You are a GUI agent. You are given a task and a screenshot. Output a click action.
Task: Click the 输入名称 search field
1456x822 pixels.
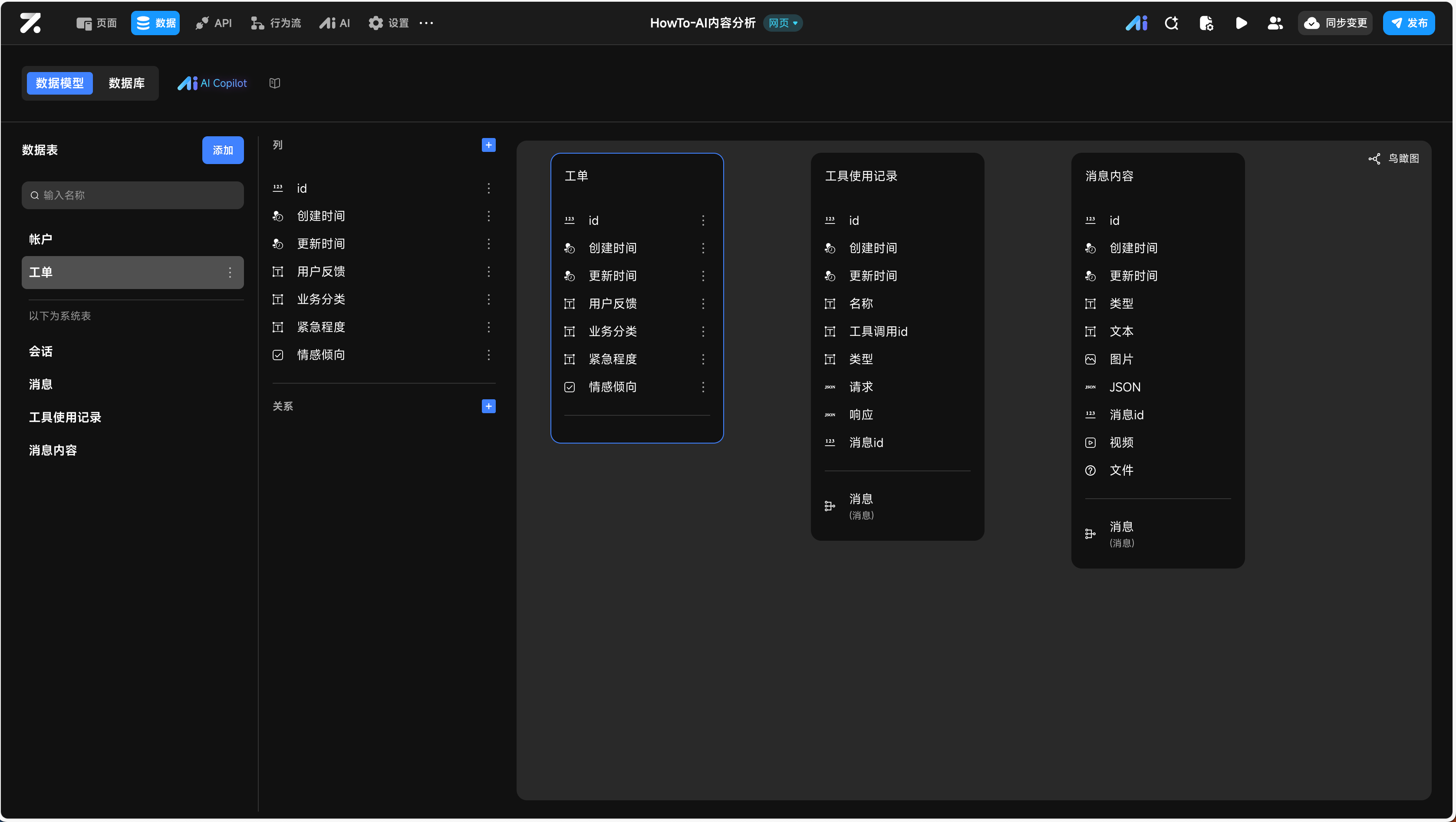133,195
